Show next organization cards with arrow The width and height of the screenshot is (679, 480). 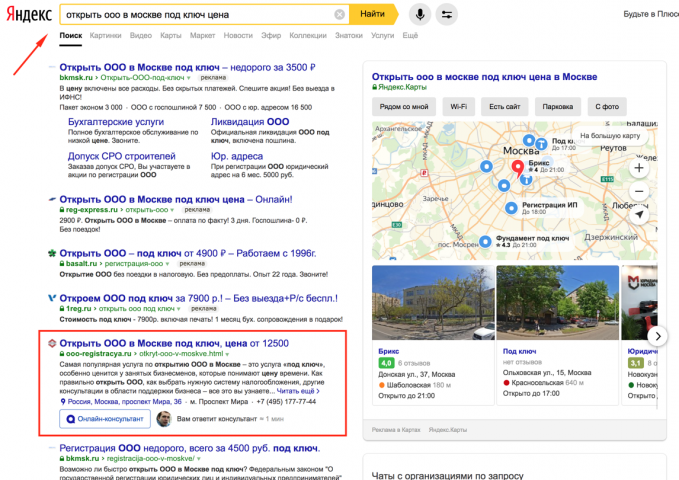[657, 336]
